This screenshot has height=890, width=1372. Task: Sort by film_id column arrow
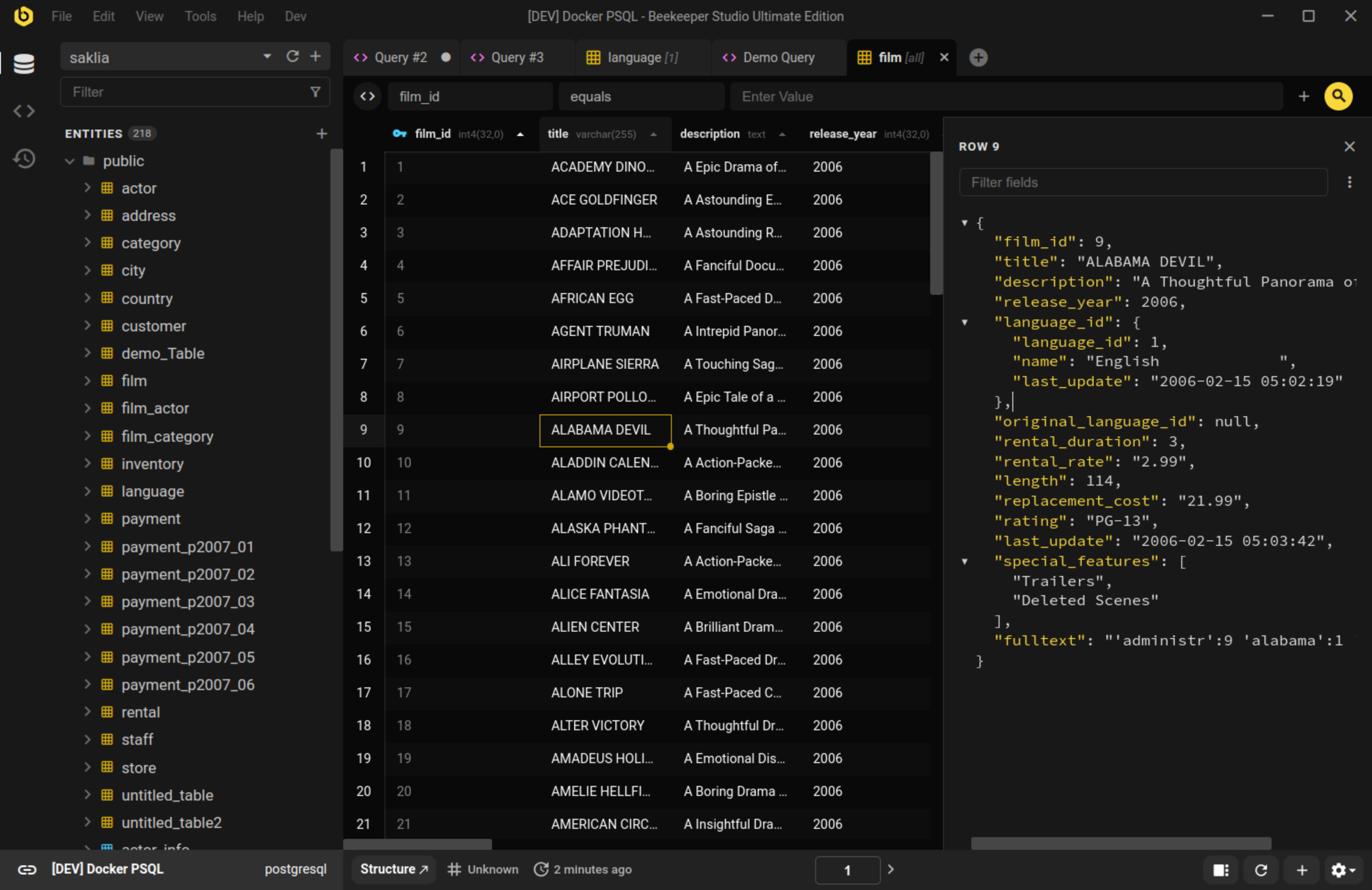coord(520,134)
